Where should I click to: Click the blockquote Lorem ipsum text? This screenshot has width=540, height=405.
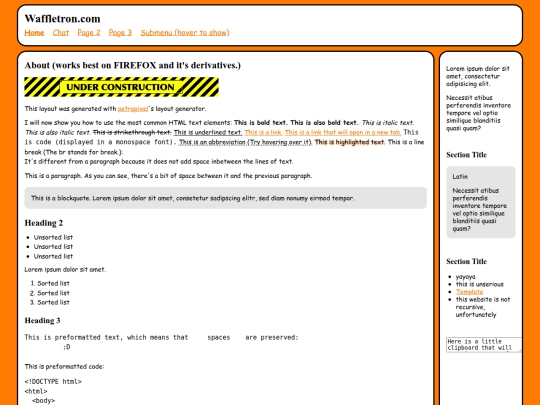tap(193, 198)
